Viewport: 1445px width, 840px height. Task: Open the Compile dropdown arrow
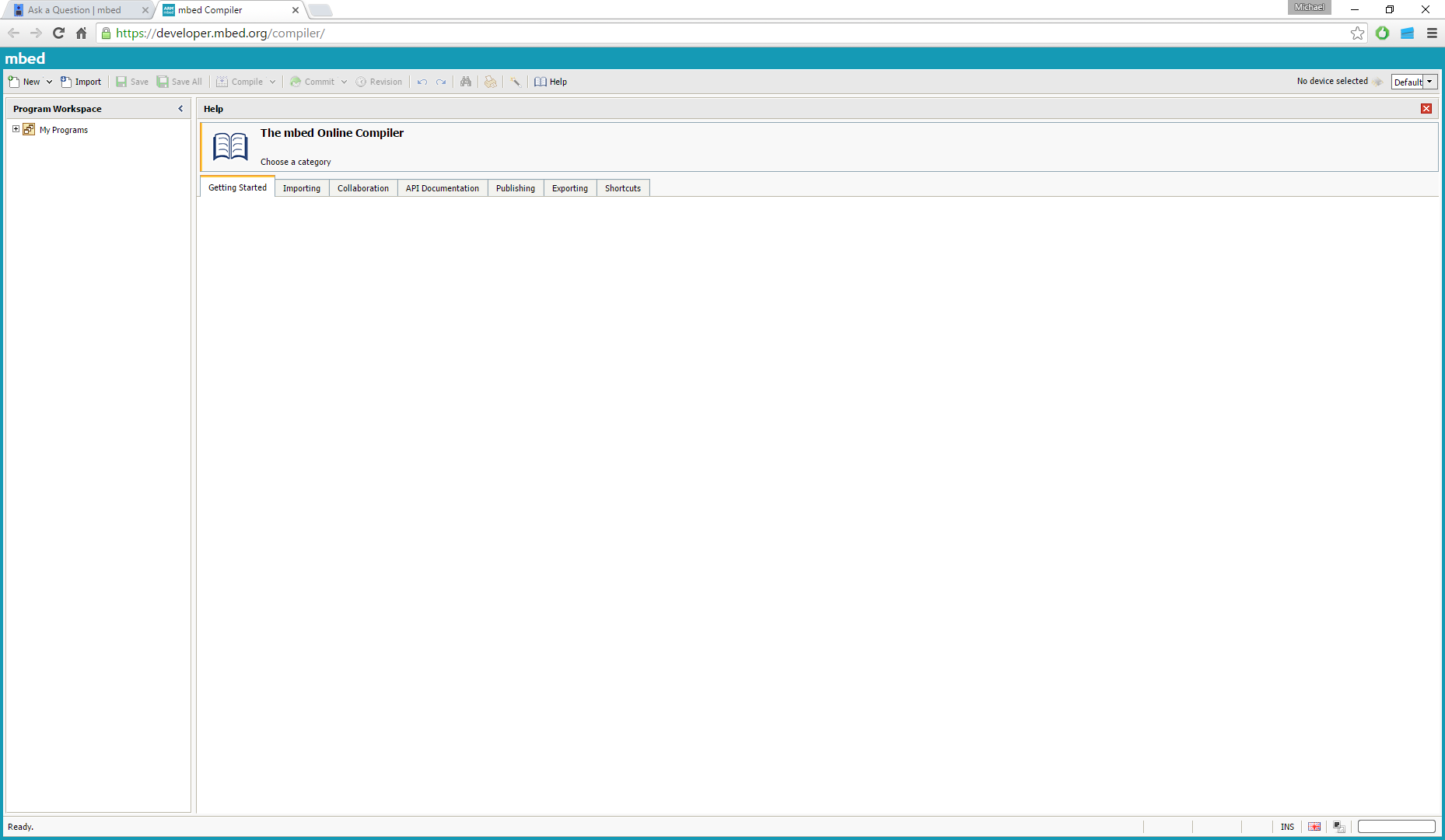click(272, 82)
